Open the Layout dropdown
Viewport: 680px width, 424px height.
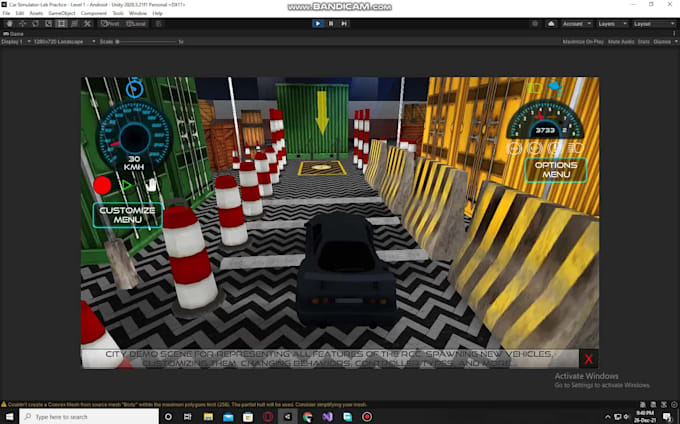point(654,24)
